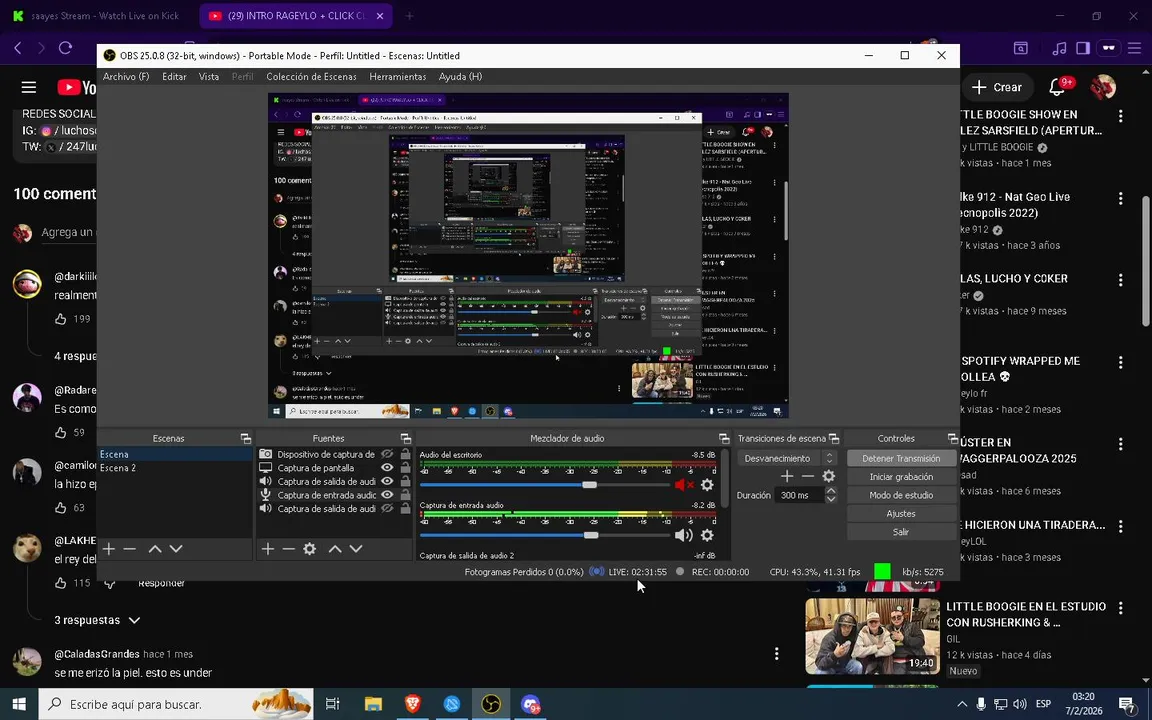Screen dimensions: 1152x720
Task: Open transition properties gear icon
Action: point(829,476)
